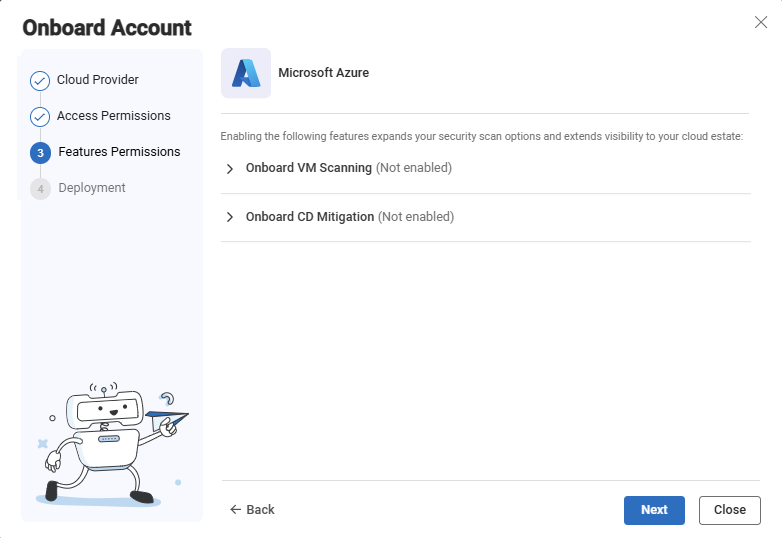Select the Deployment step label

[x=92, y=188]
